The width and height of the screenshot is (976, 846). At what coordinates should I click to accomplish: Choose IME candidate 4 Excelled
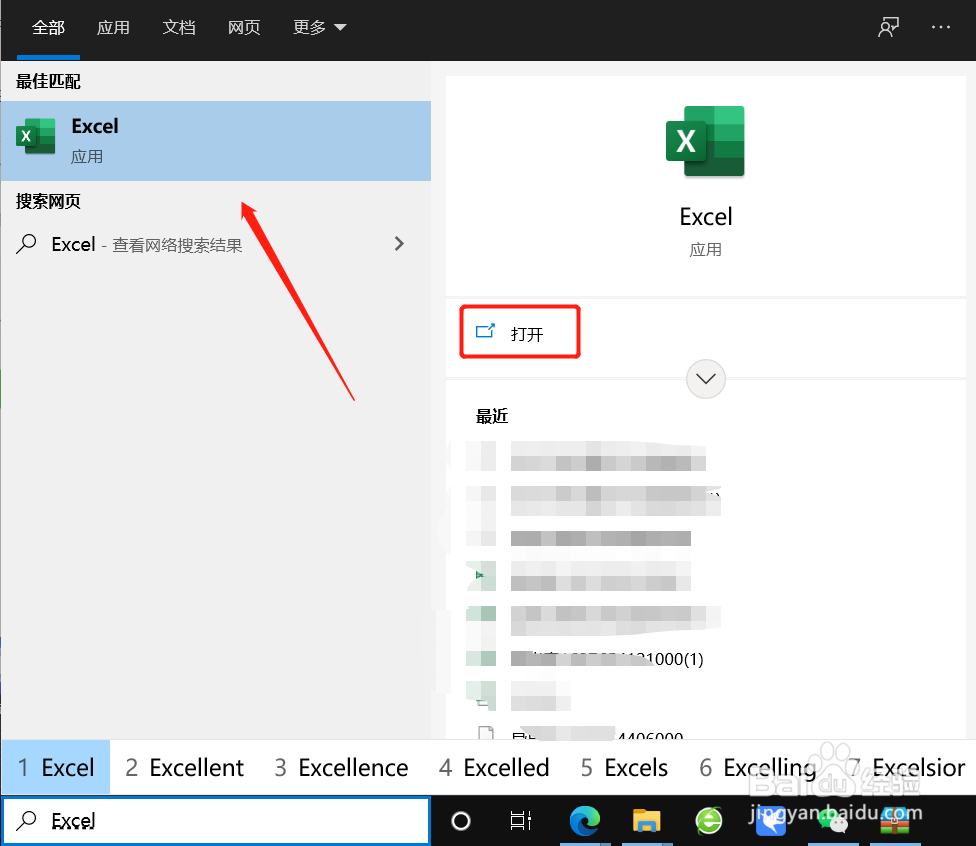[494, 768]
